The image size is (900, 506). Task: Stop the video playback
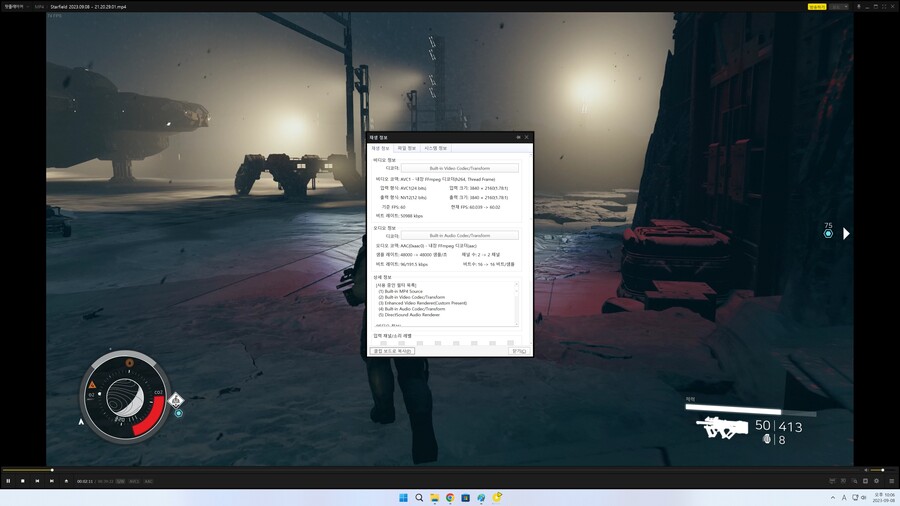coord(22,481)
